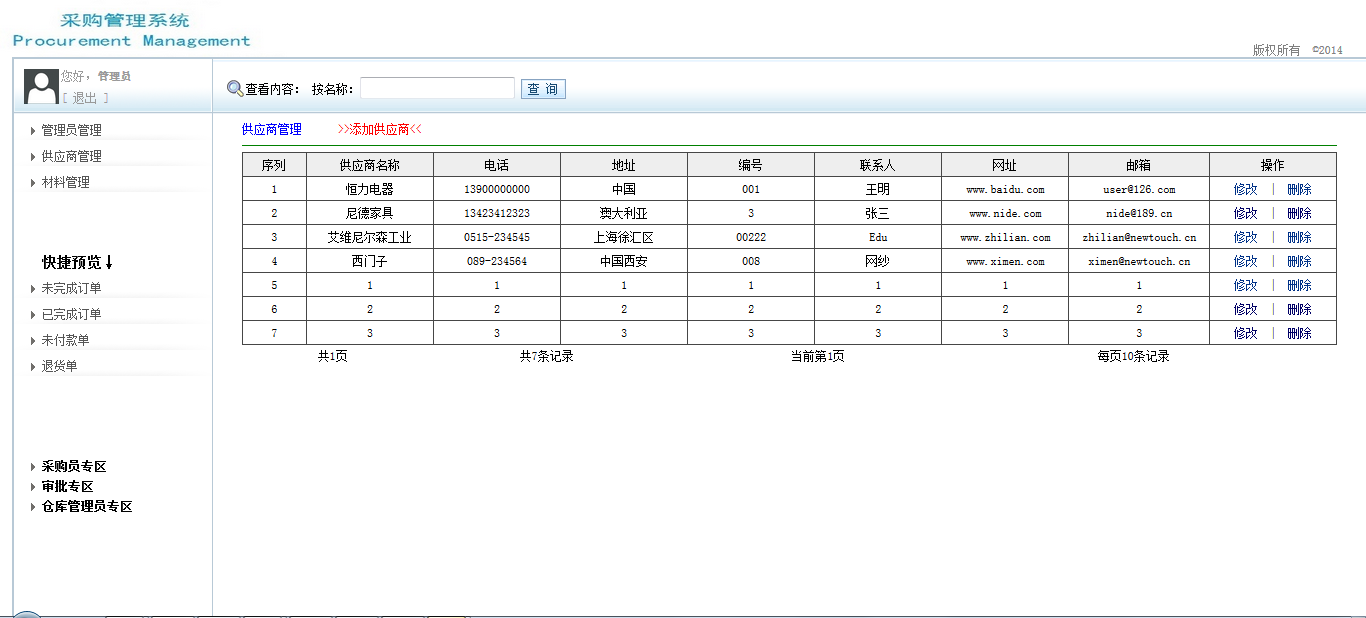This screenshot has height=618, width=1366.
Task: Click 修改 in row 5
Action: tap(1245, 285)
